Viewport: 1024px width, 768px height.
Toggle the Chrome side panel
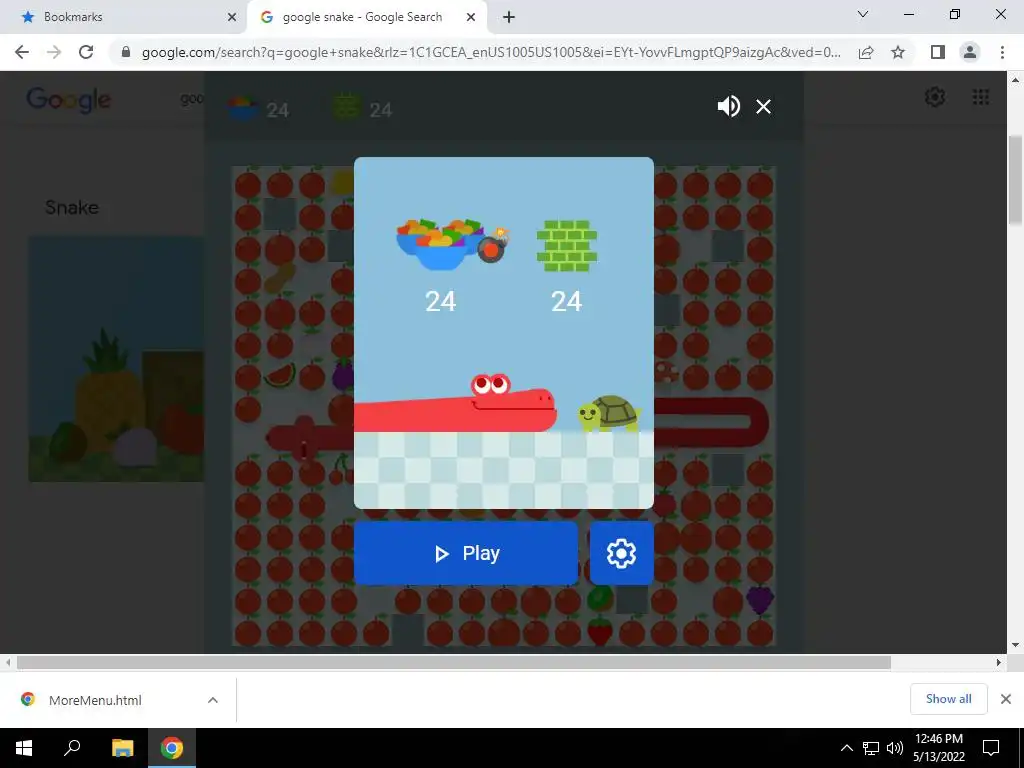coord(938,52)
